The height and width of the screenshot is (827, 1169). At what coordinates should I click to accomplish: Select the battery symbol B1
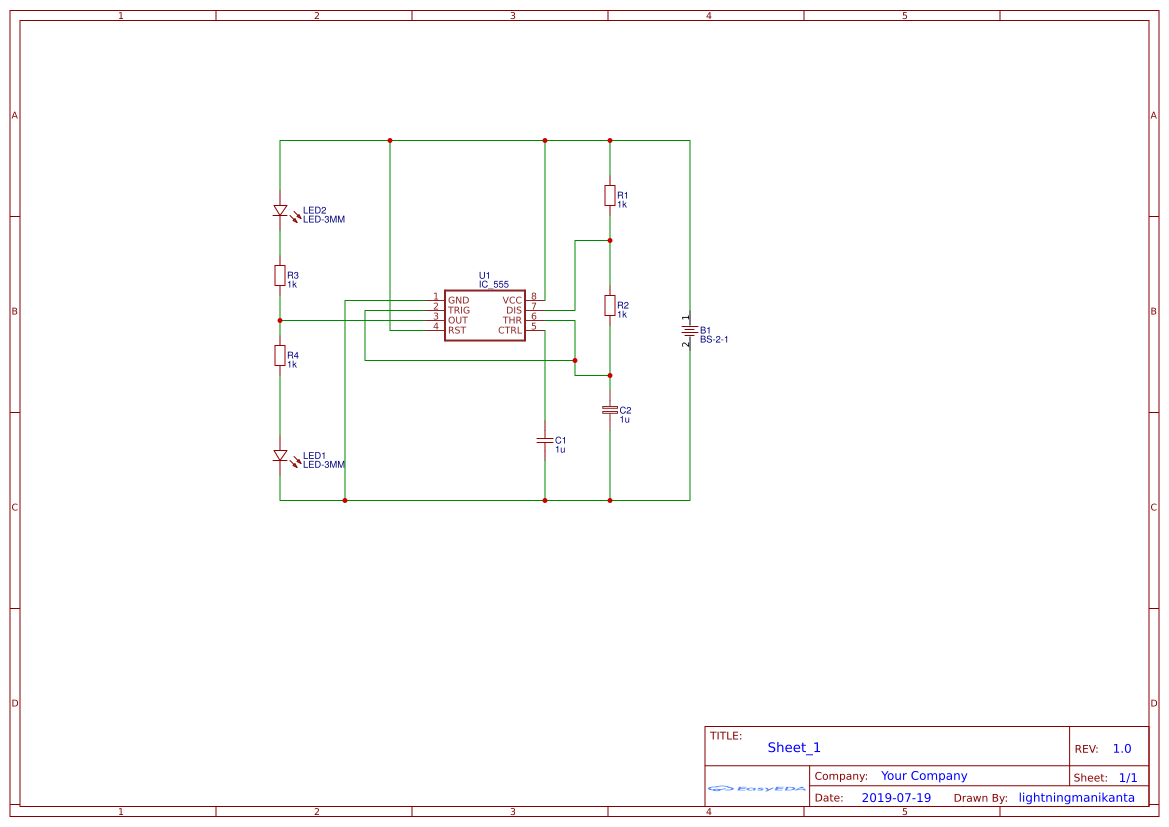[690, 333]
